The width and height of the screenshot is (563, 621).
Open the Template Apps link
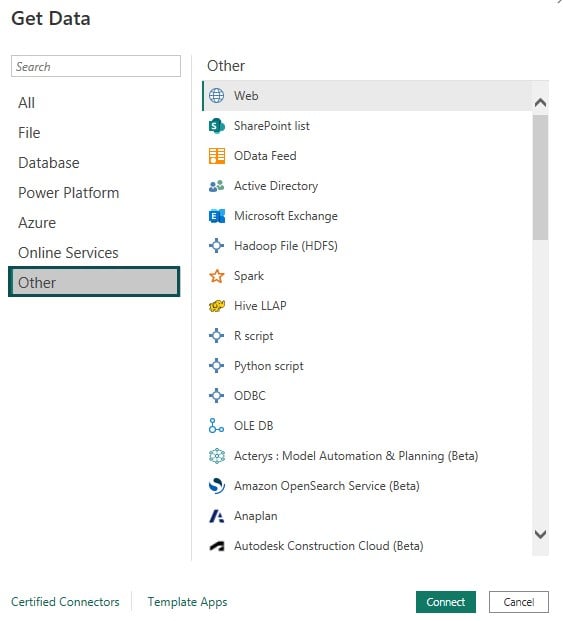click(x=187, y=602)
